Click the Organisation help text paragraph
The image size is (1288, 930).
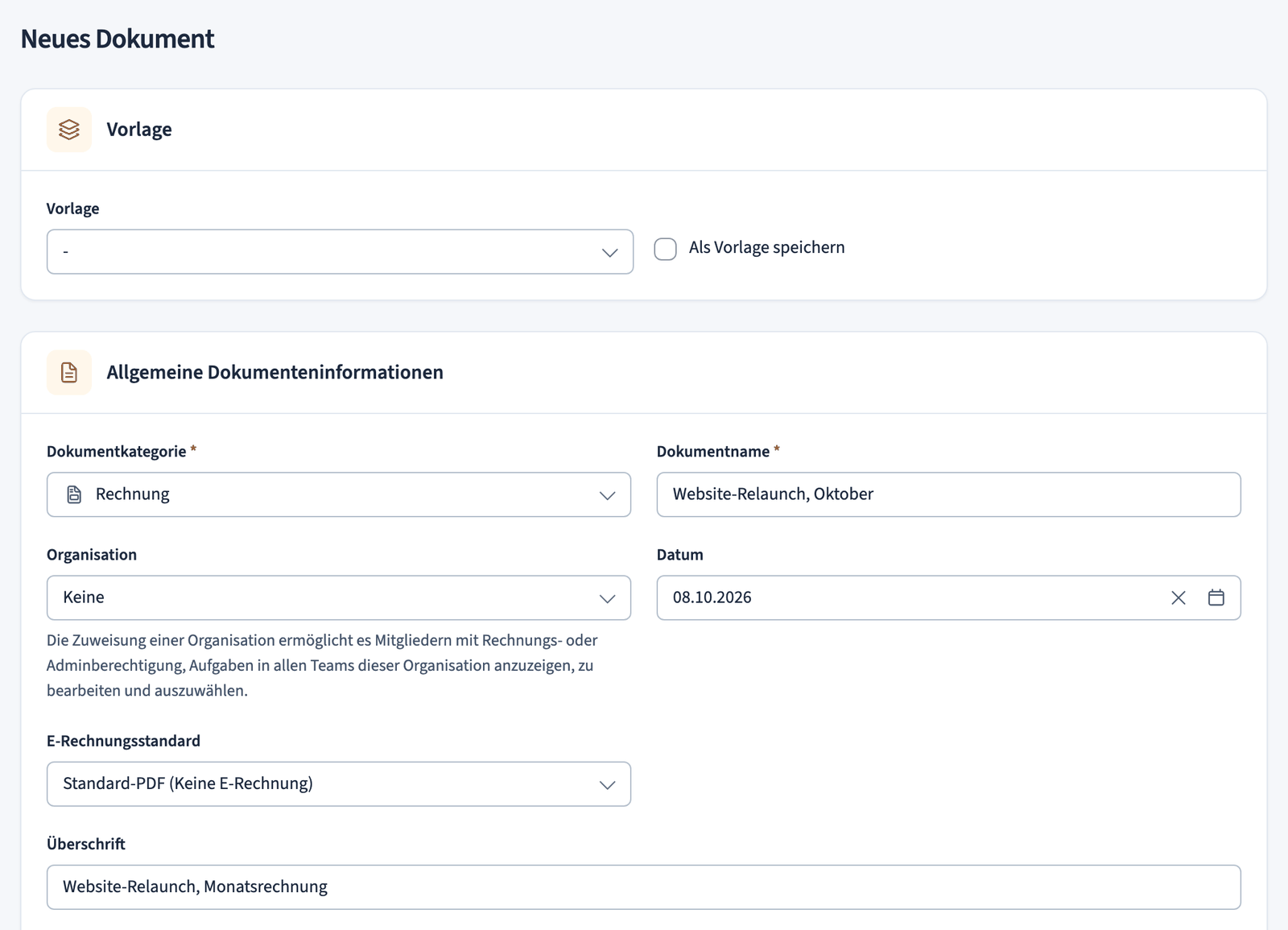pyautogui.click(x=322, y=665)
